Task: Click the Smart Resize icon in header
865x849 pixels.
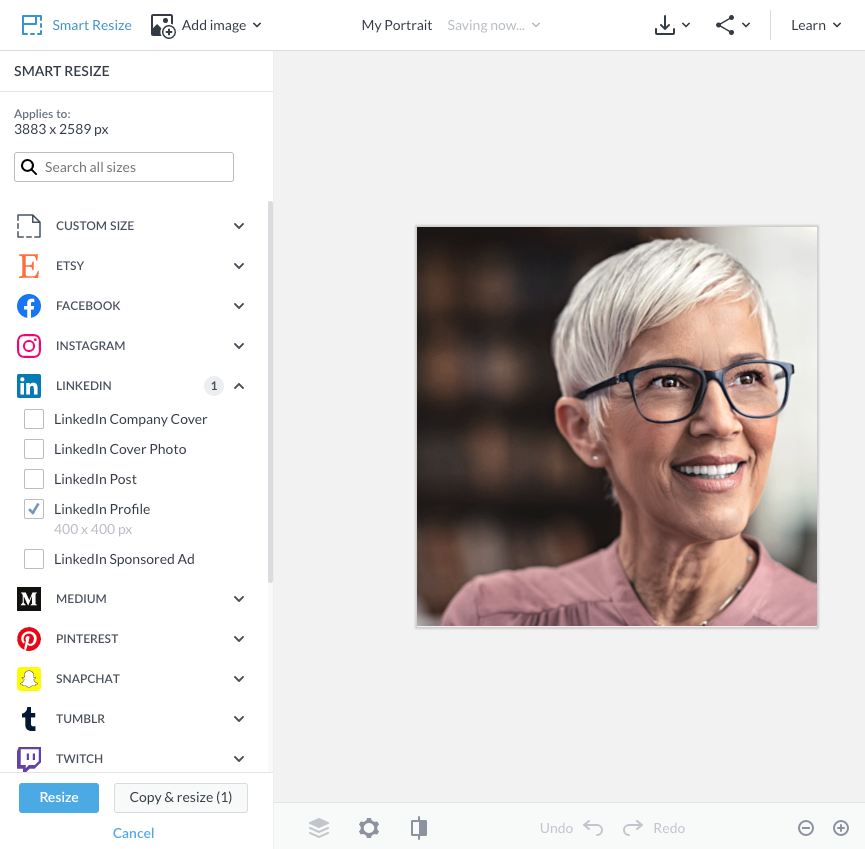Action: click(x=31, y=25)
